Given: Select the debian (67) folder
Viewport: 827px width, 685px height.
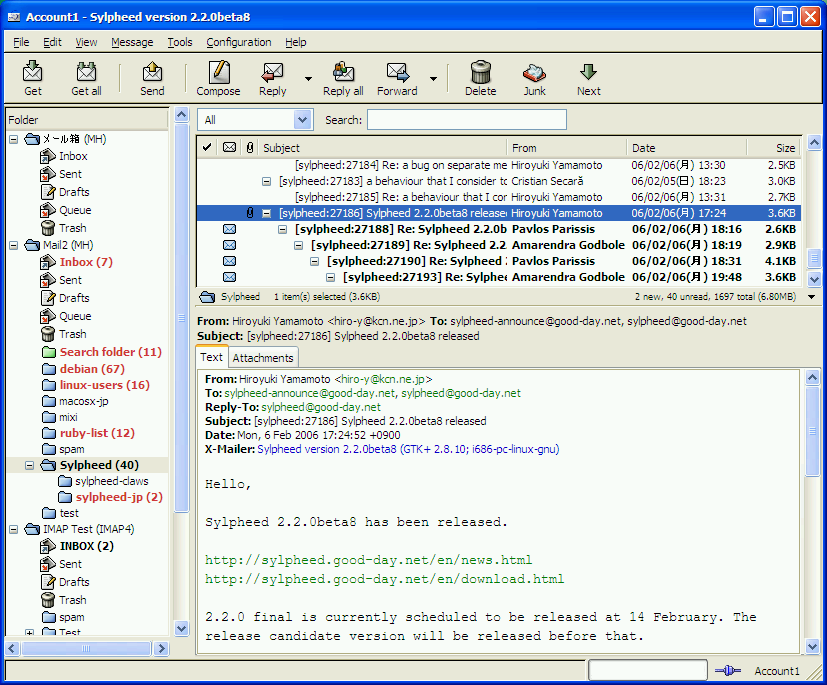Looking at the screenshot, I should 91,370.
